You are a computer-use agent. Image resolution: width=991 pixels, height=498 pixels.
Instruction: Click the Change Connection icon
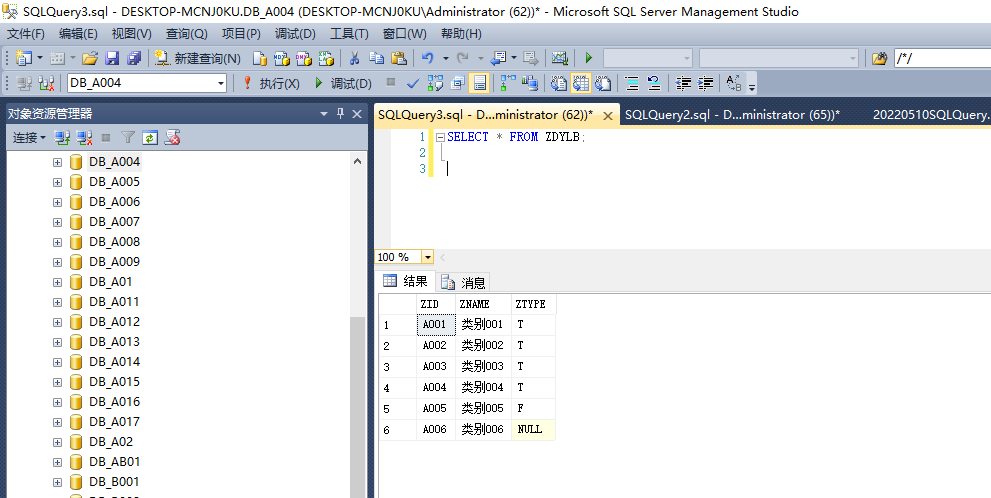46,83
